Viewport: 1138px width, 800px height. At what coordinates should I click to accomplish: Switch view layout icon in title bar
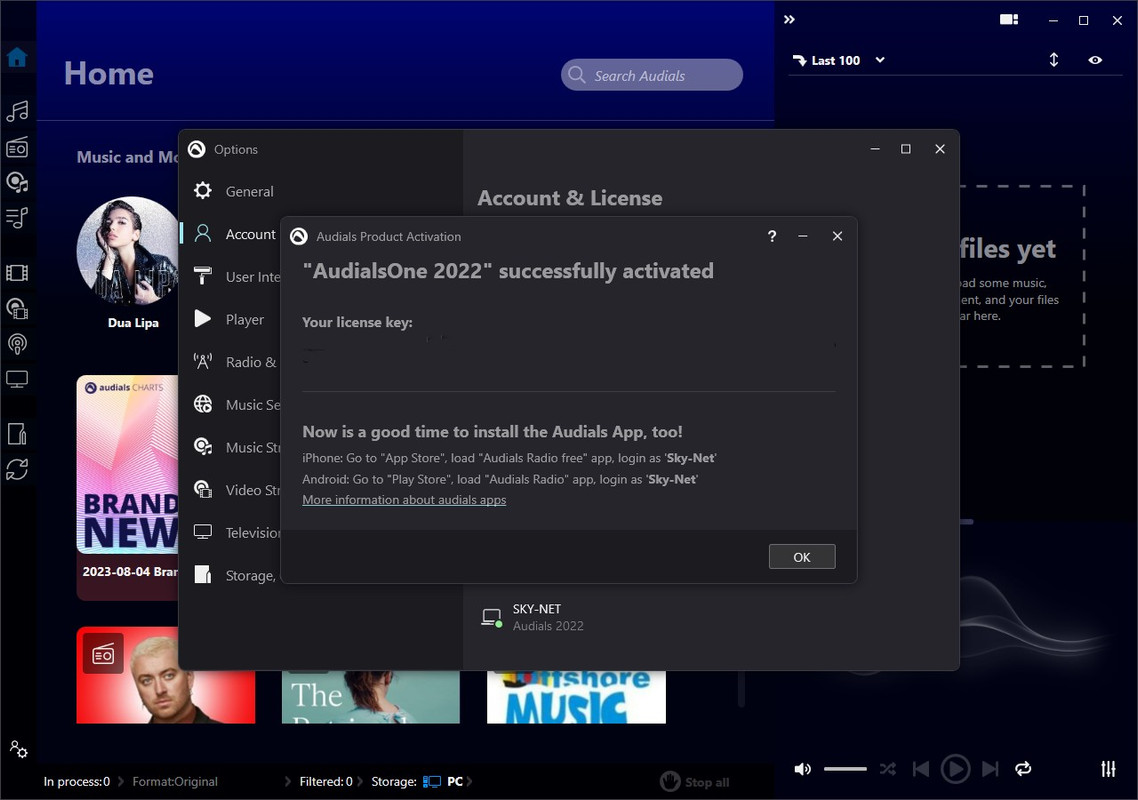pyautogui.click(x=1009, y=20)
